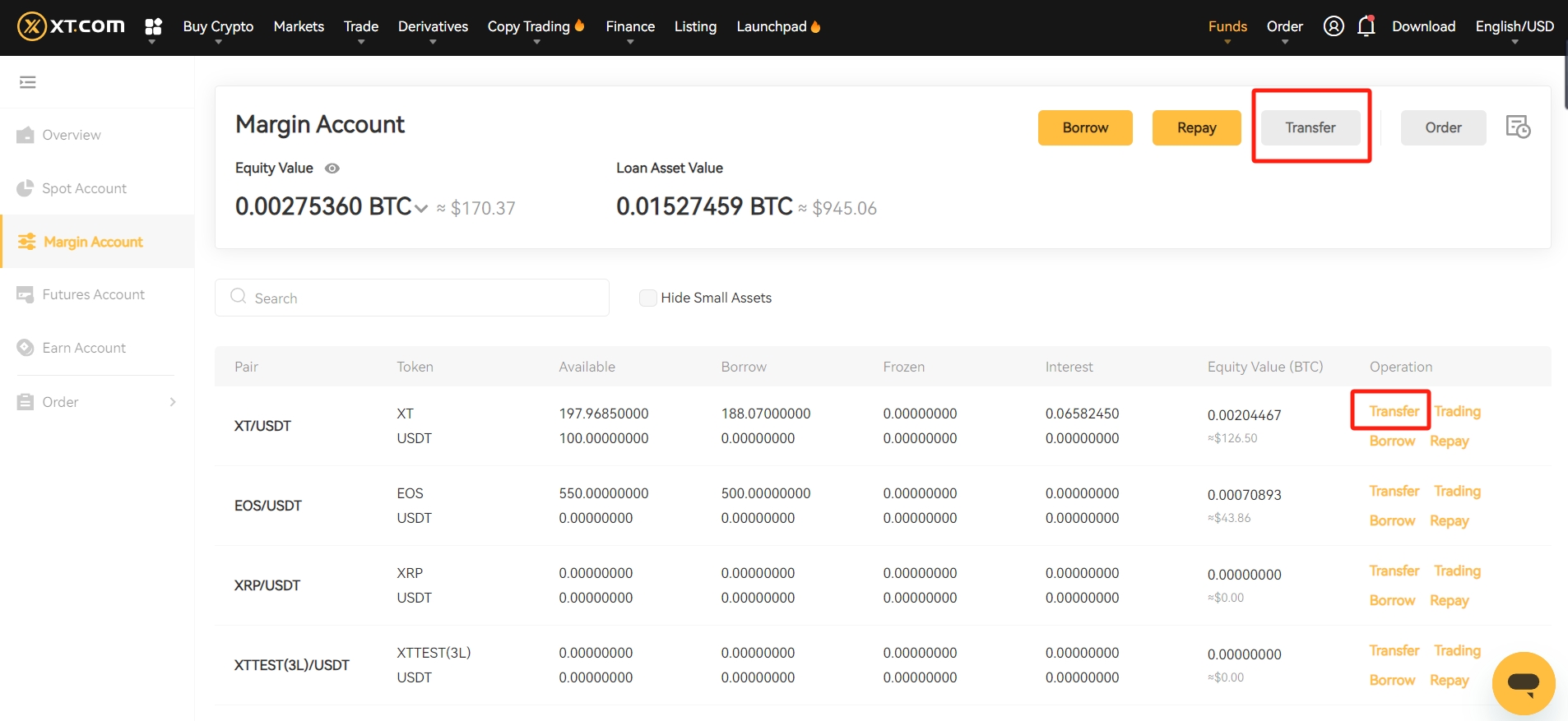Click the yellow Borrow button

tap(1085, 127)
